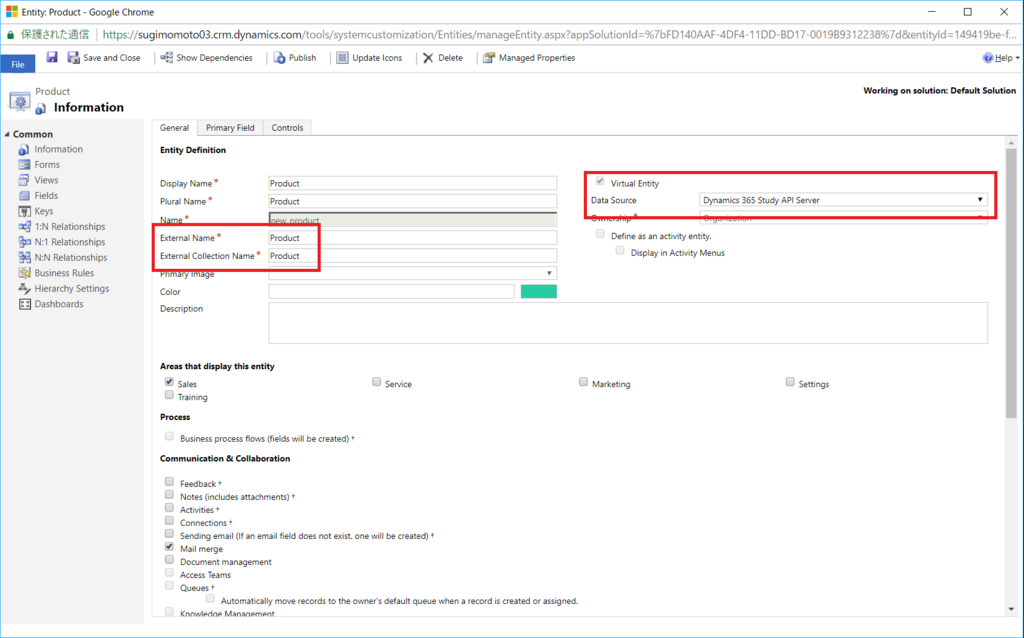Click the secure connection lock icon

point(10,35)
